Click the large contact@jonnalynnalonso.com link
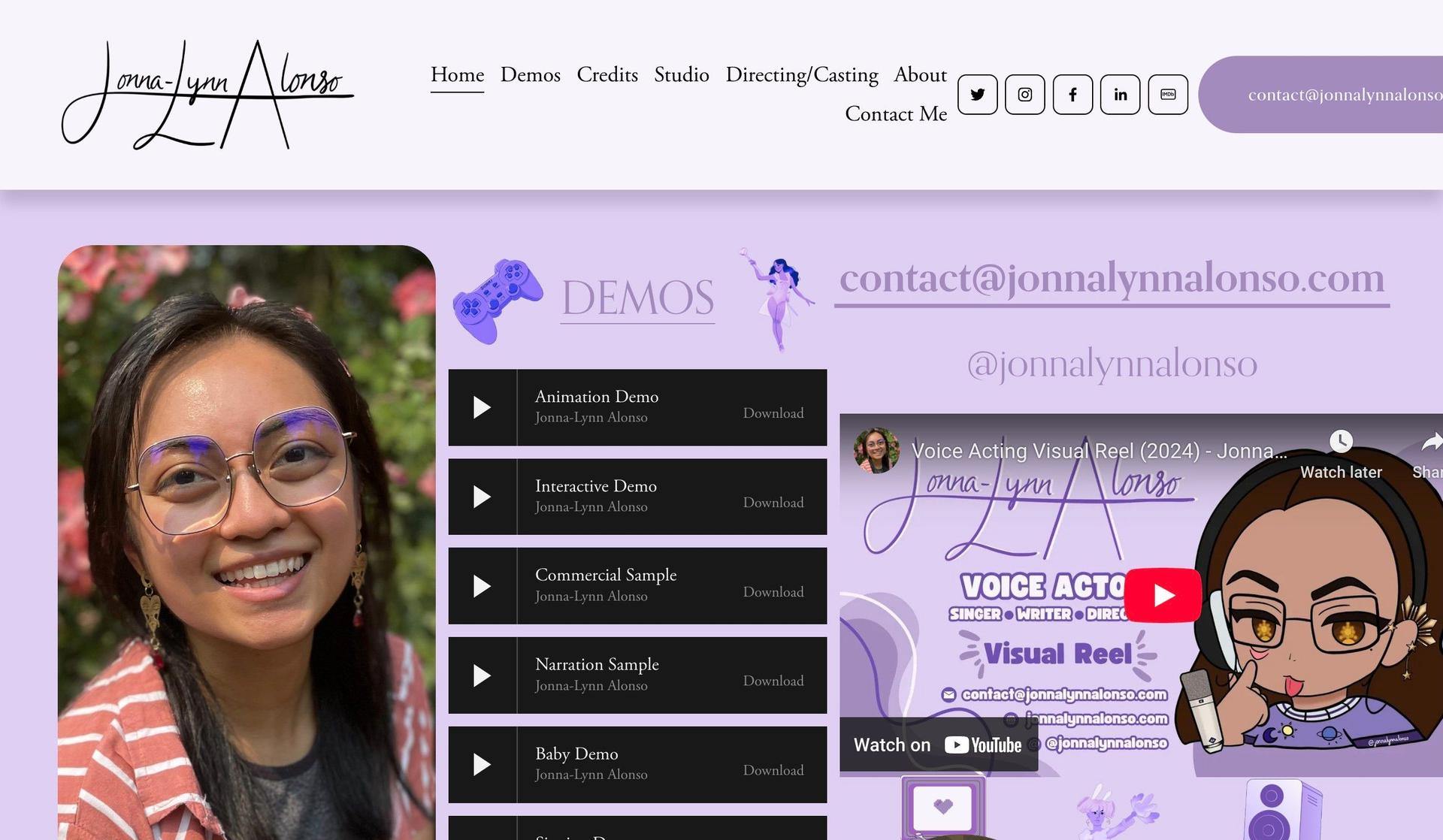 tap(1112, 279)
